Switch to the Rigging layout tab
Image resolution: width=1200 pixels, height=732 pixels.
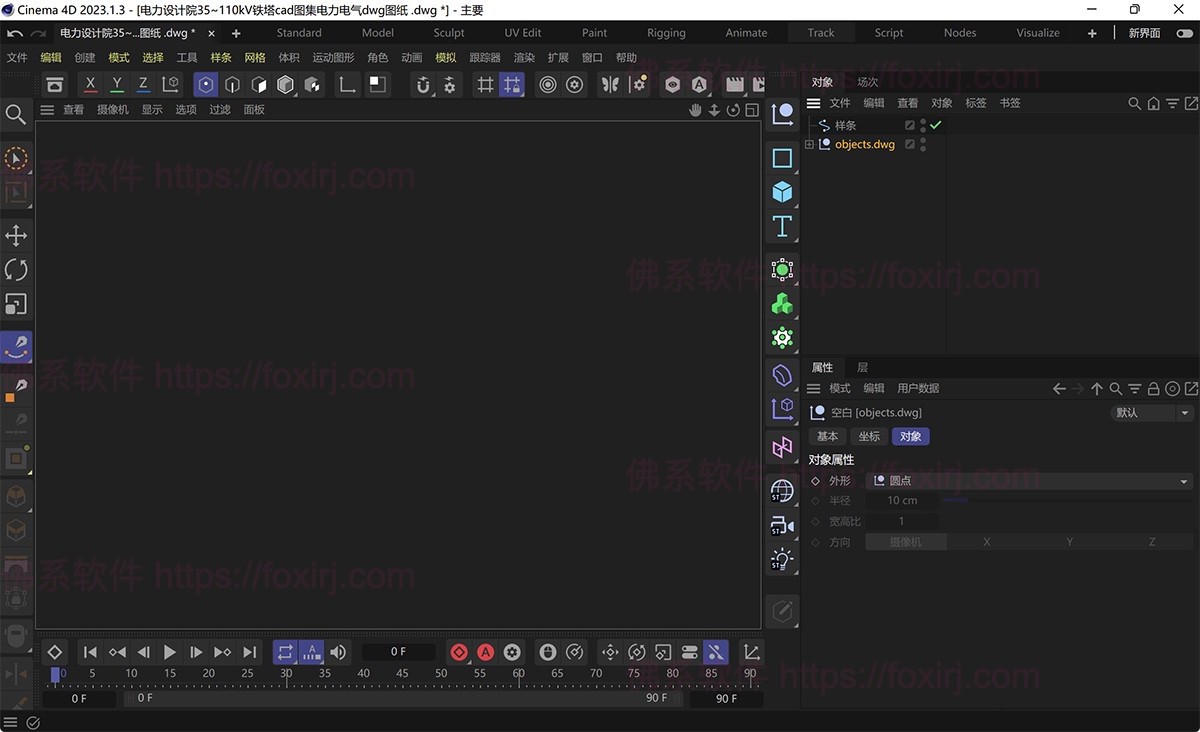coord(666,32)
